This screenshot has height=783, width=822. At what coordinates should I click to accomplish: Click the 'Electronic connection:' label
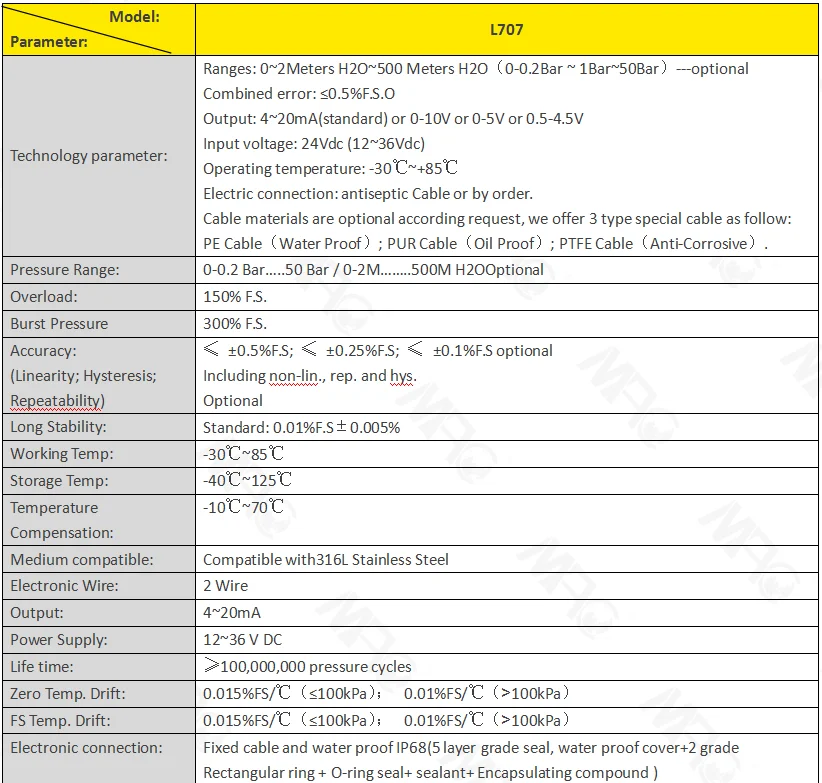click(x=86, y=748)
